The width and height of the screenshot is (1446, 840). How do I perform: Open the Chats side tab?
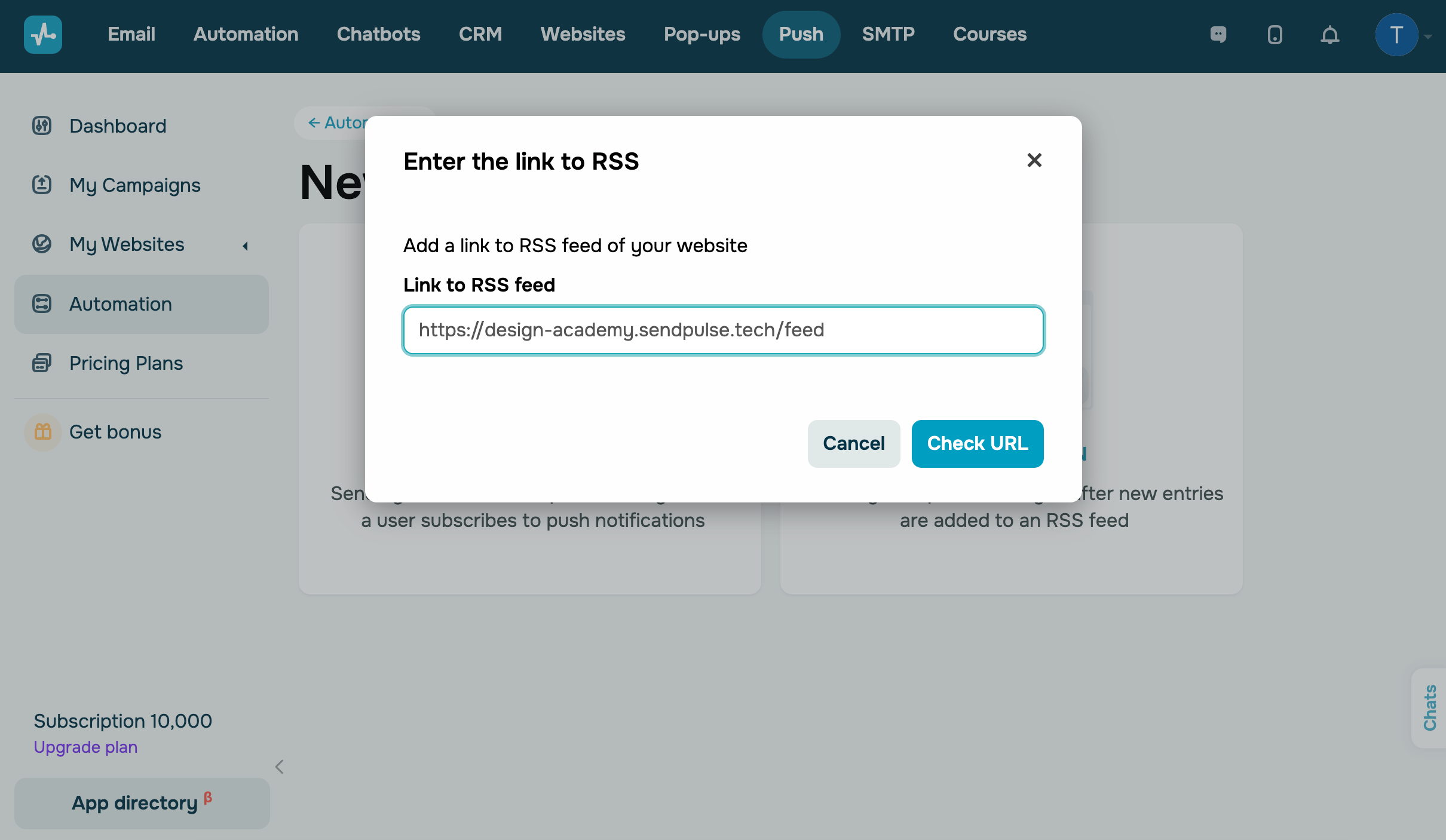pos(1429,707)
